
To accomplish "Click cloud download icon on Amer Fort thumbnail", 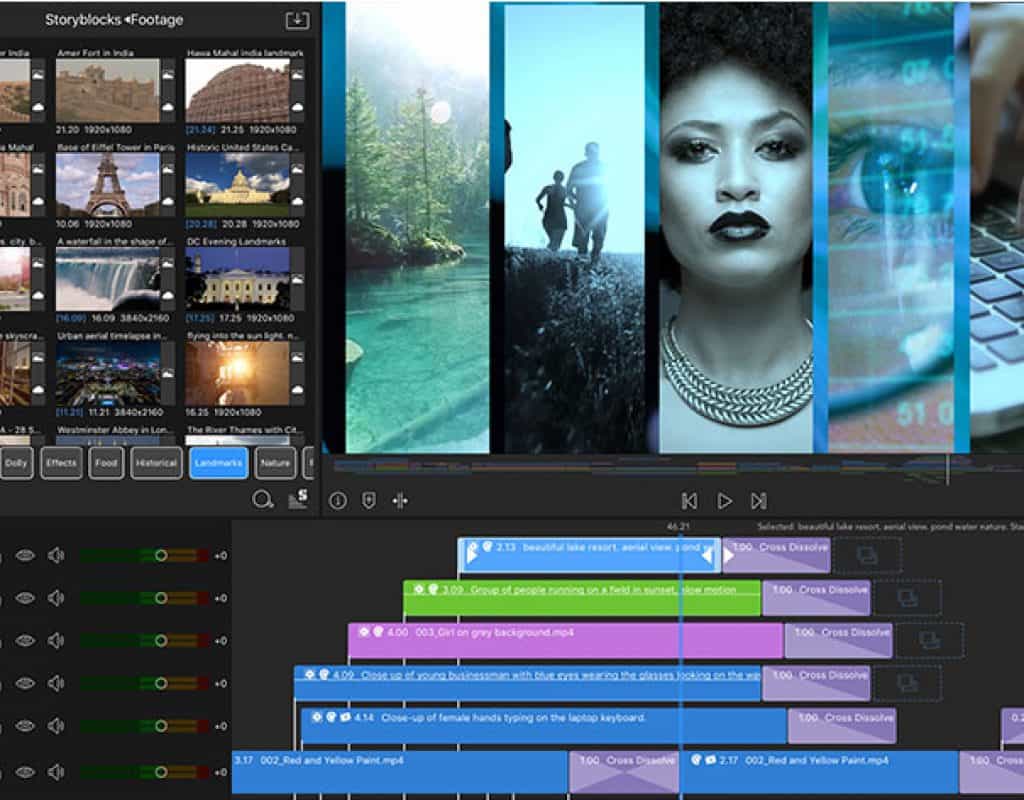I will tap(168, 107).
